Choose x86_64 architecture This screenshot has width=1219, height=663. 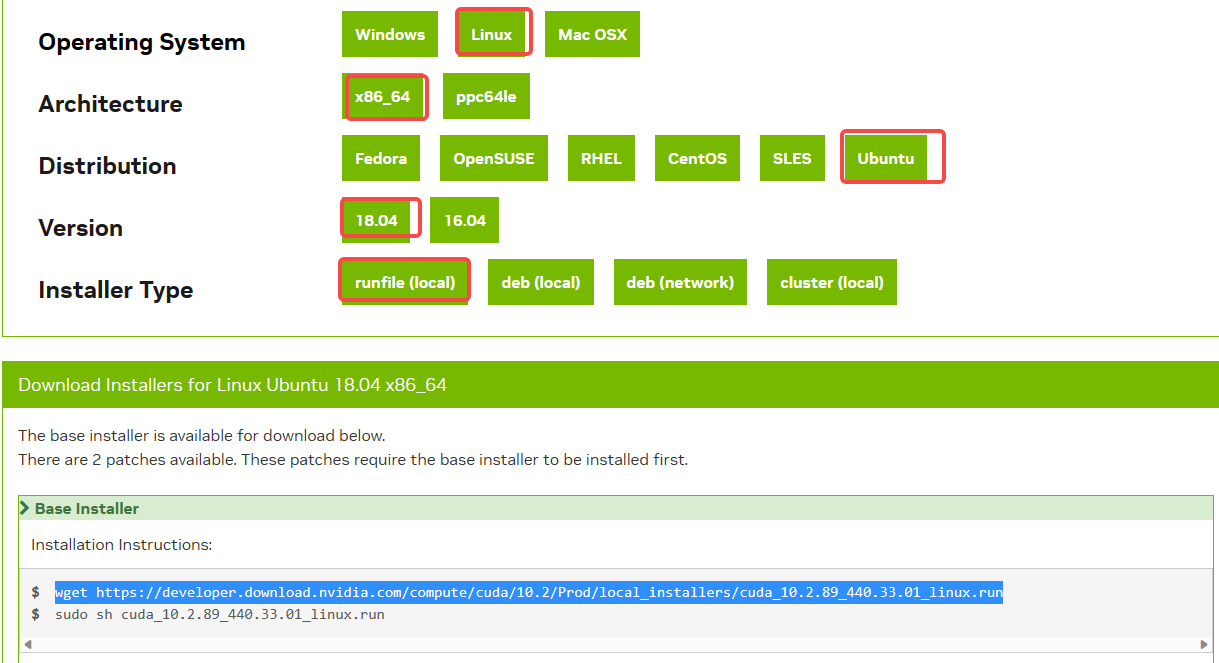382,97
